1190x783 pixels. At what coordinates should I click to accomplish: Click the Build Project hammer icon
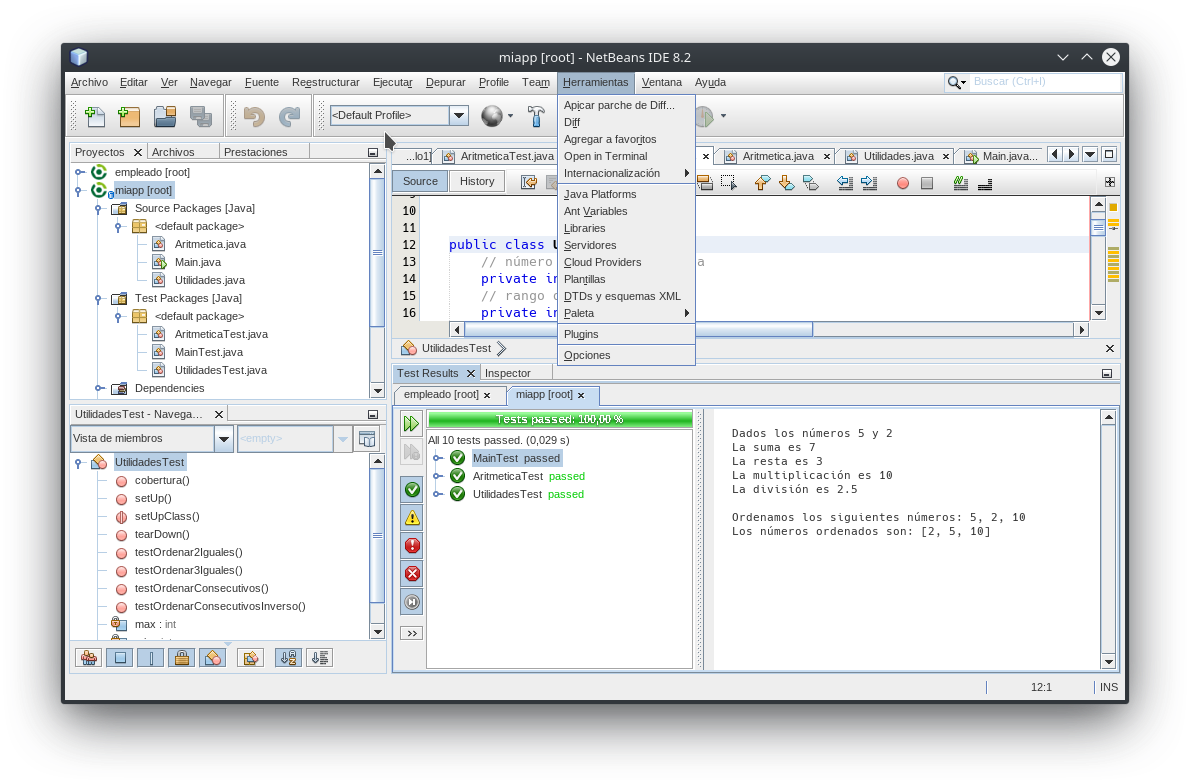coord(537,116)
